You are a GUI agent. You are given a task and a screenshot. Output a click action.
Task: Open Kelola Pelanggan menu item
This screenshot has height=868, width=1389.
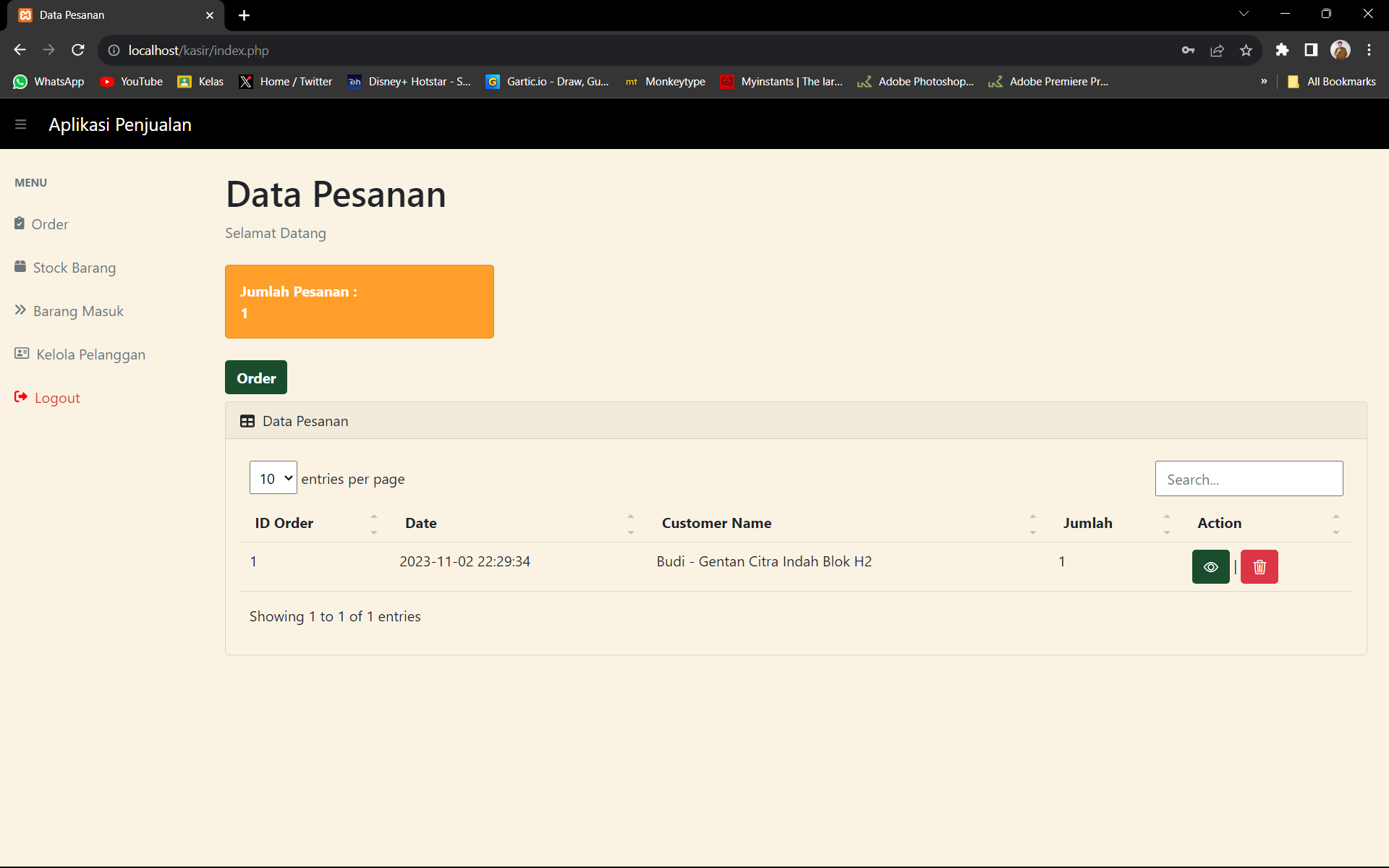pyautogui.click(x=90, y=354)
